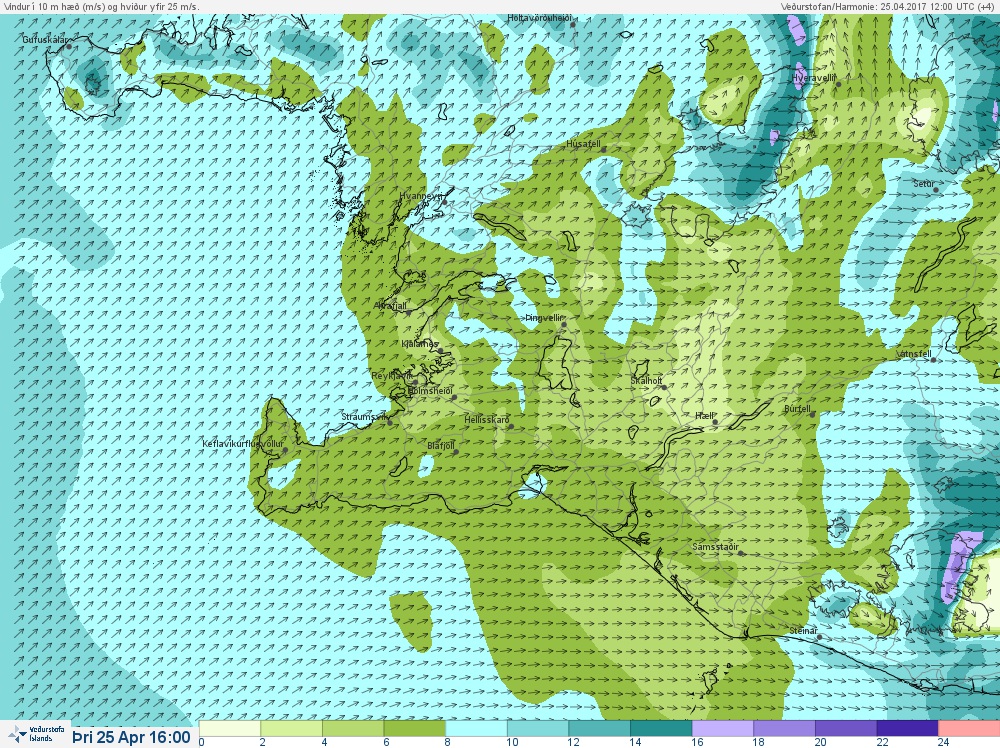This screenshot has width=1000, height=748.
Task: Select the 0–2 m/s pale yellow legend swatch
Action: [x=230, y=728]
